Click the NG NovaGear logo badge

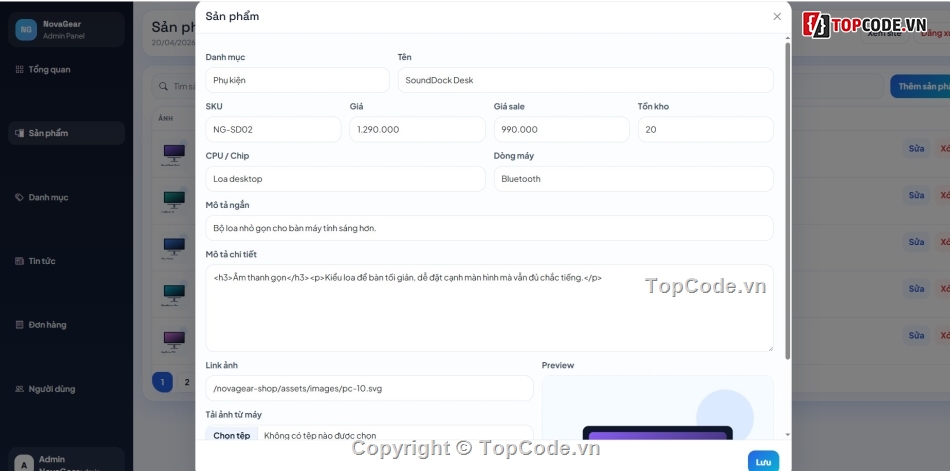point(26,30)
